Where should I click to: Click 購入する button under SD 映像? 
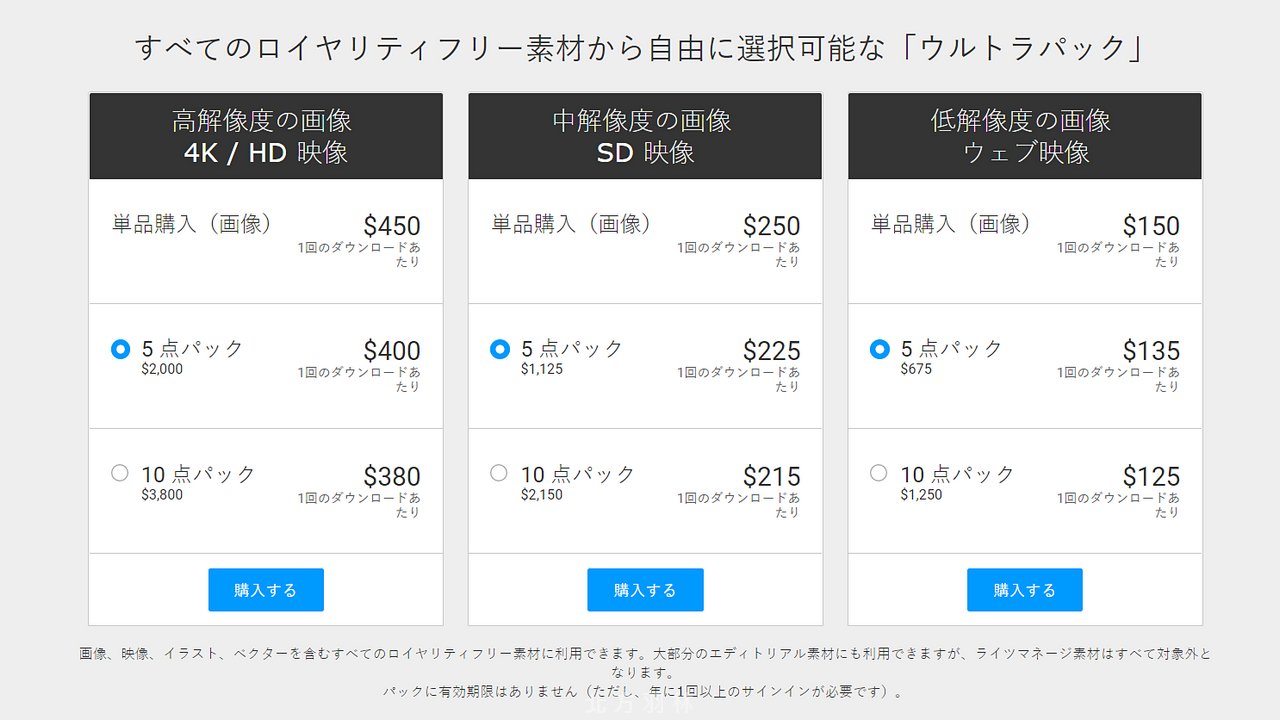[645, 590]
